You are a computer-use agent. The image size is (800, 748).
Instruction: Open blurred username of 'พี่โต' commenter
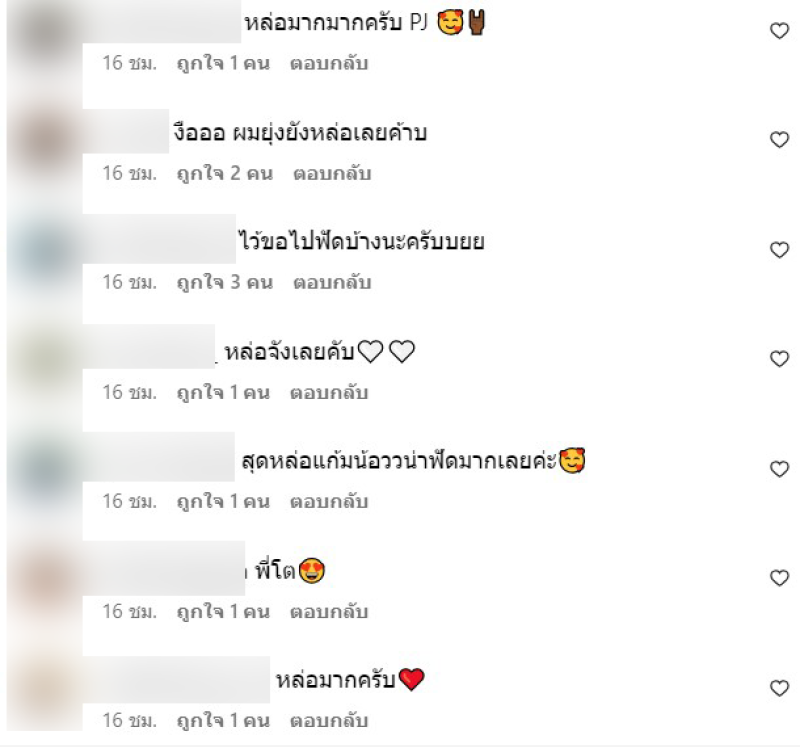coord(163,568)
